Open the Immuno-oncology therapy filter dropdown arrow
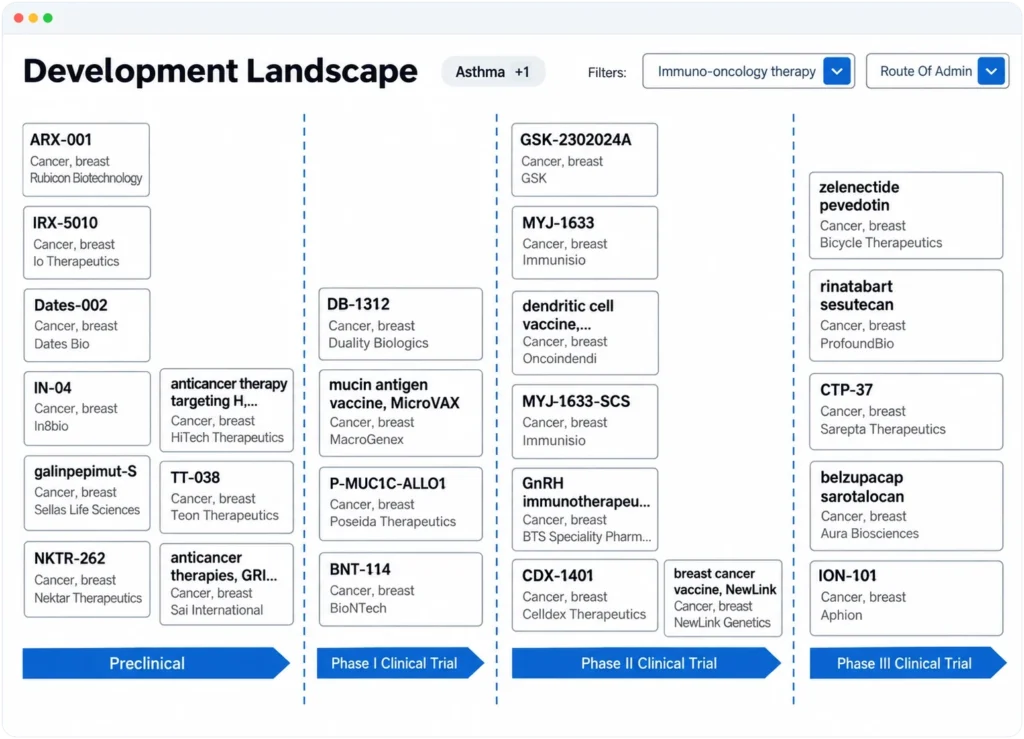 click(x=837, y=71)
